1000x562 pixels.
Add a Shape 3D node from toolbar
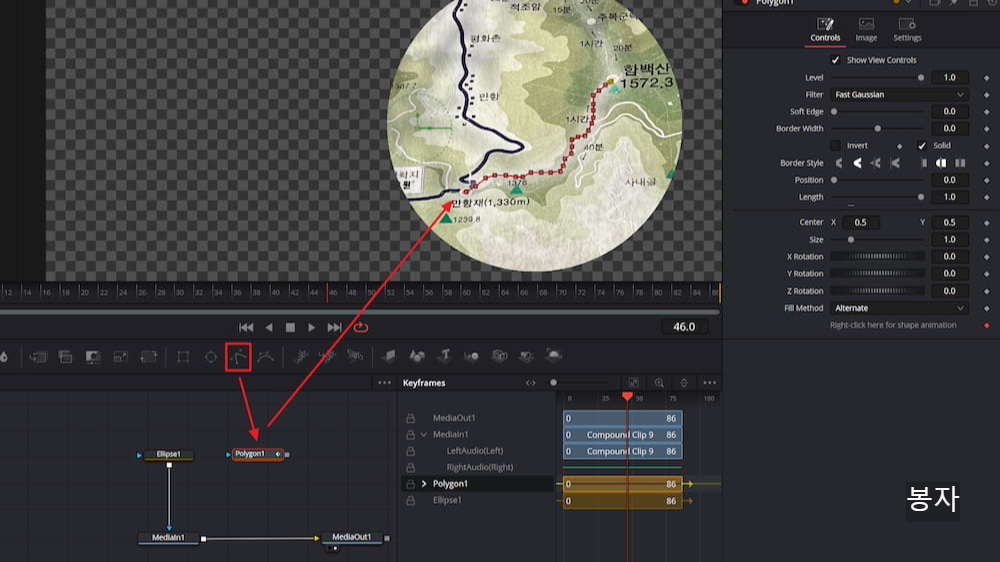click(x=416, y=355)
